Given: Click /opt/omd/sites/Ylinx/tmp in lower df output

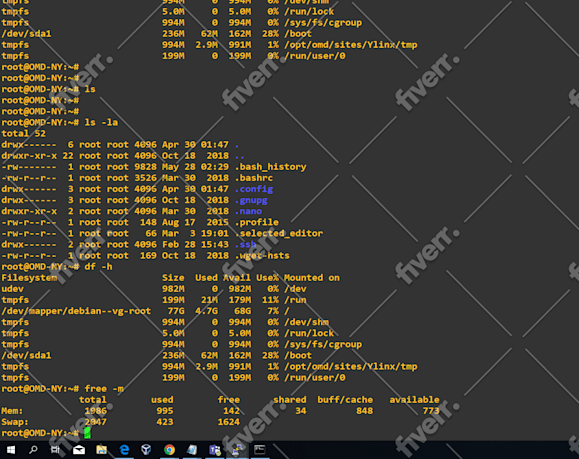Looking at the screenshot, I should tap(350, 366).
